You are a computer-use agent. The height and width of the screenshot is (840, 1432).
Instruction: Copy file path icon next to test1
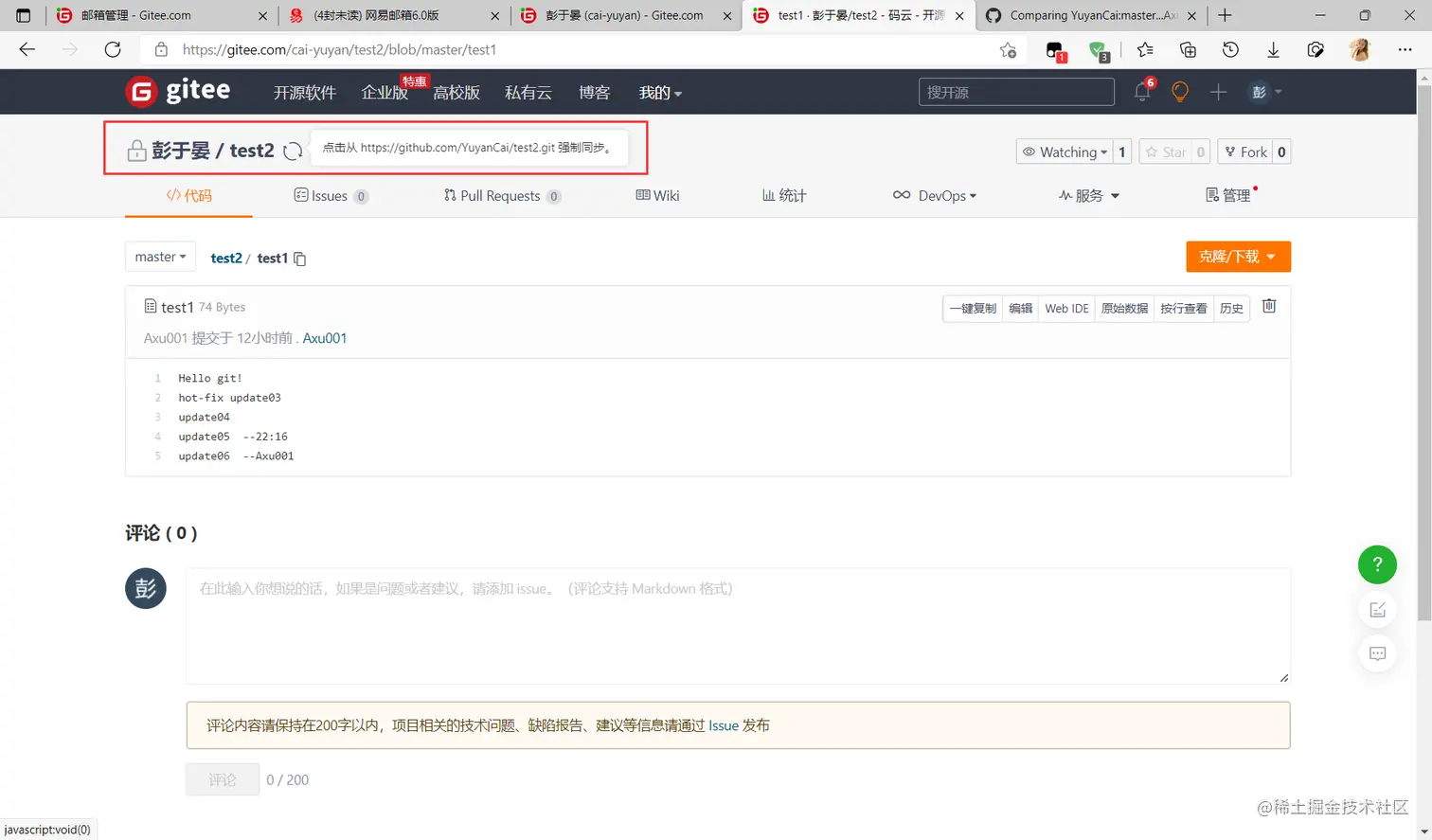pyautogui.click(x=300, y=259)
